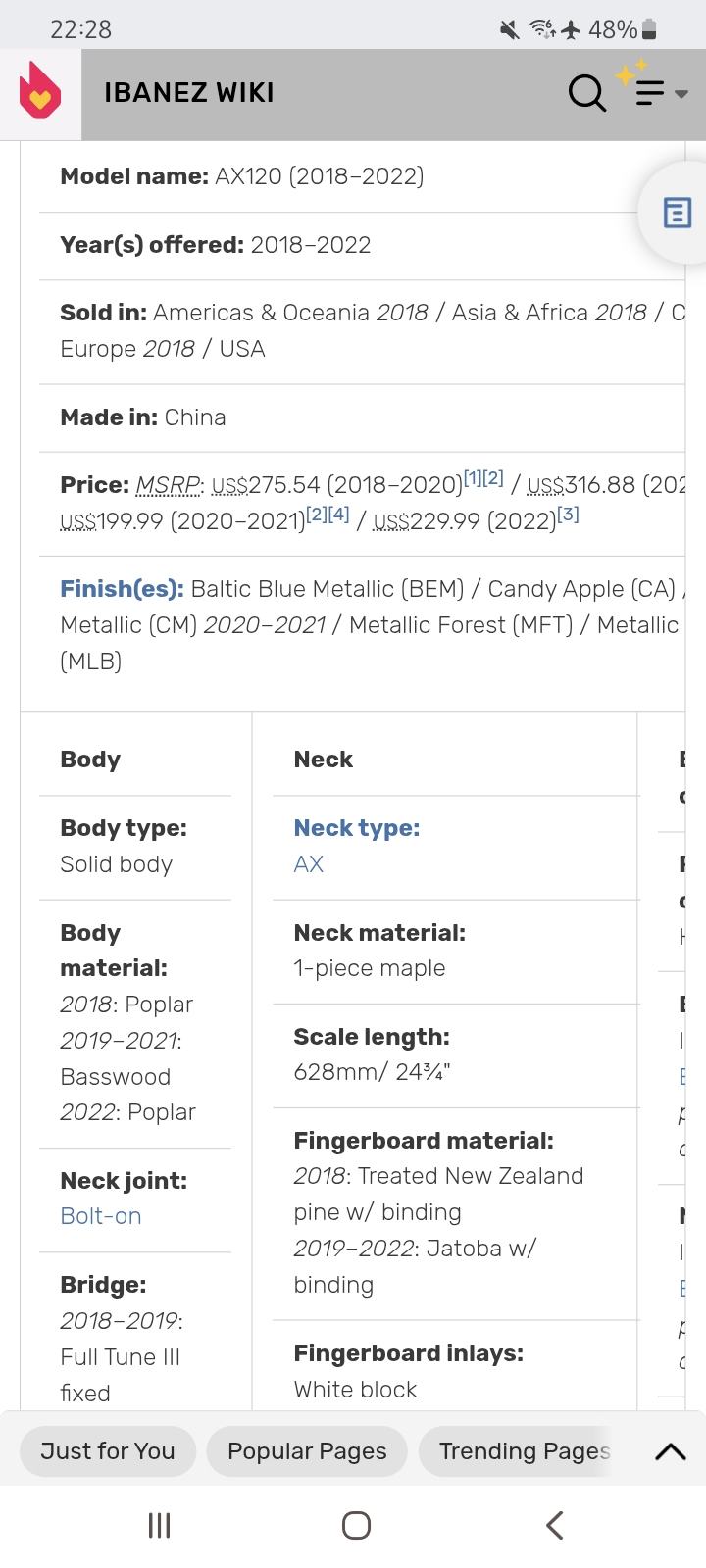The height and width of the screenshot is (1568, 706).
Task: Tap the MSRP abbreviation text
Action: point(168,485)
